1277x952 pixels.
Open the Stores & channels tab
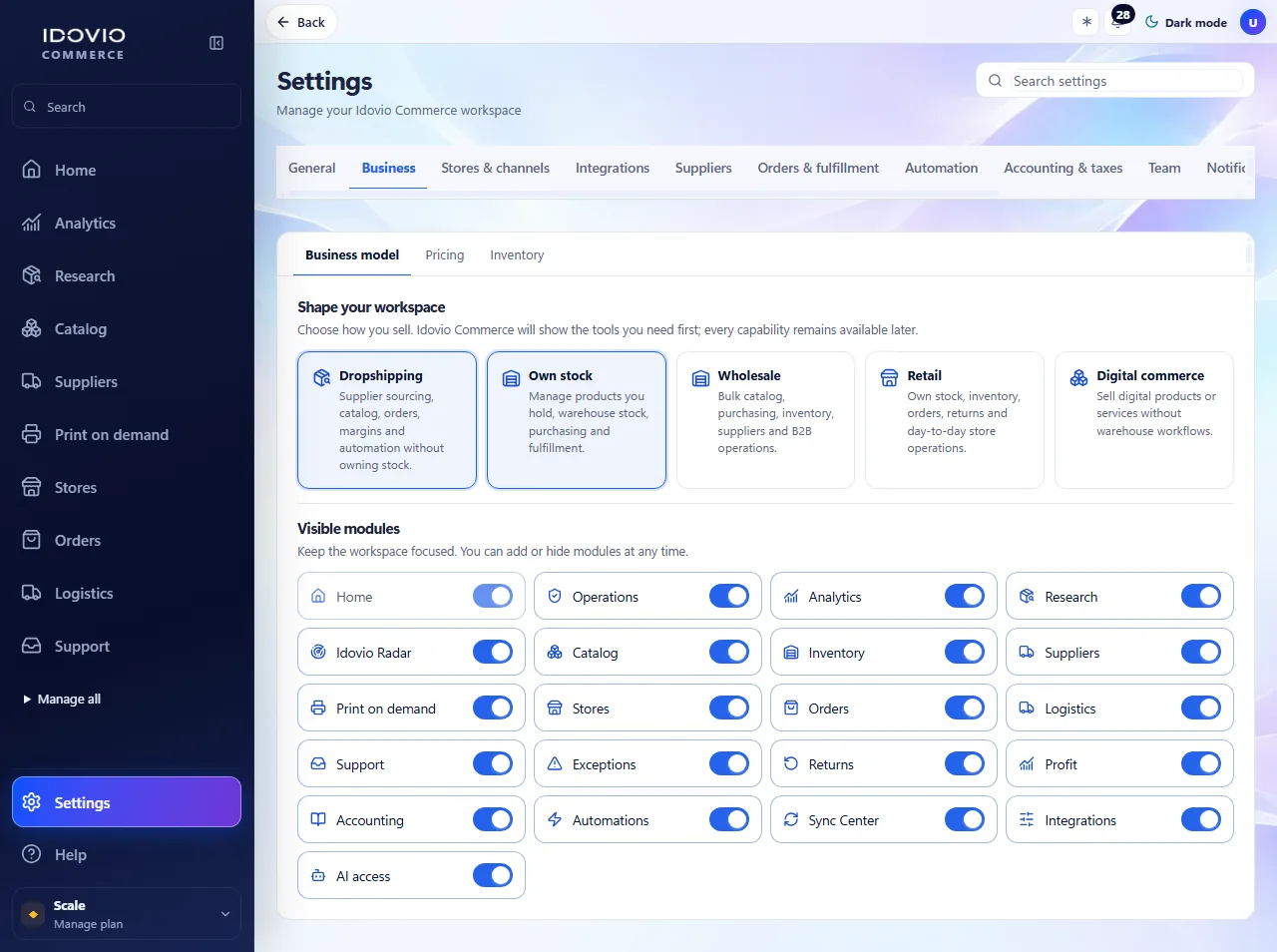click(496, 168)
